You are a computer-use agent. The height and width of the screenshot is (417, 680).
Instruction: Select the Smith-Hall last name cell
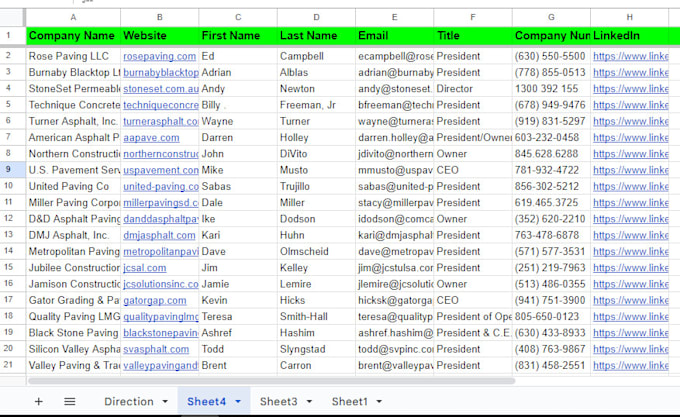click(316, 317)
